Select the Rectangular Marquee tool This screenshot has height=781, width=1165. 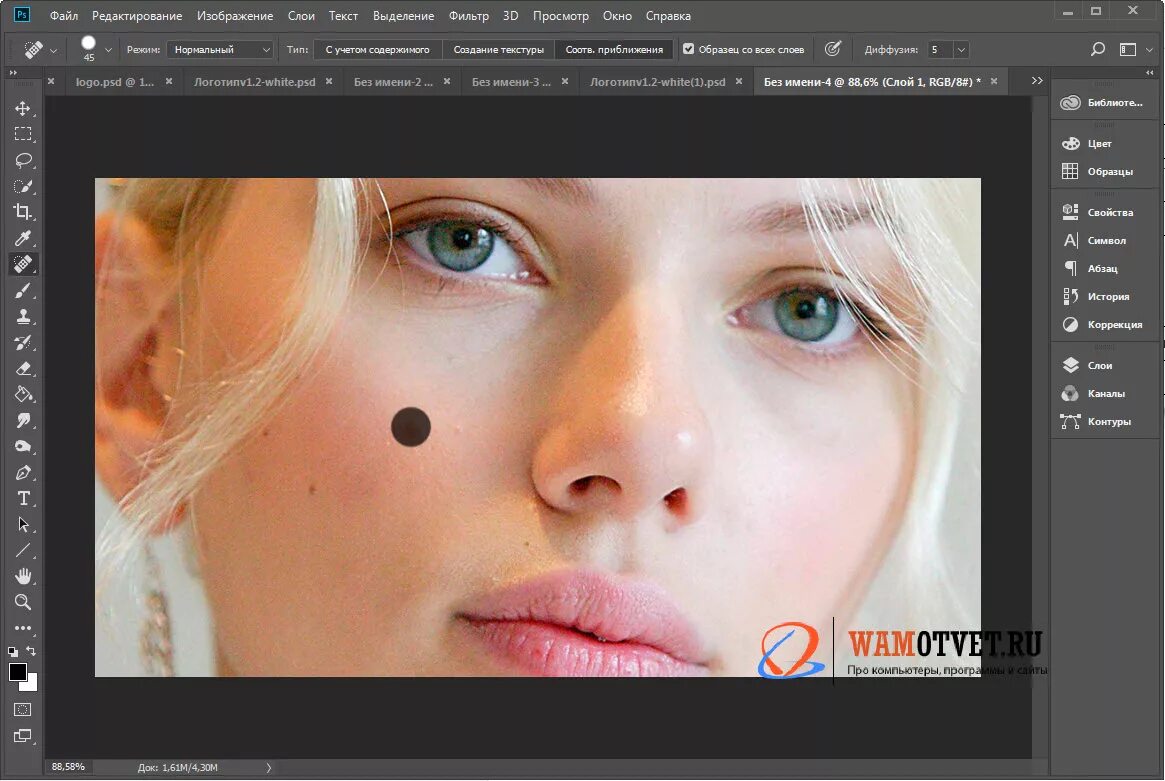[x=23, y=135]
